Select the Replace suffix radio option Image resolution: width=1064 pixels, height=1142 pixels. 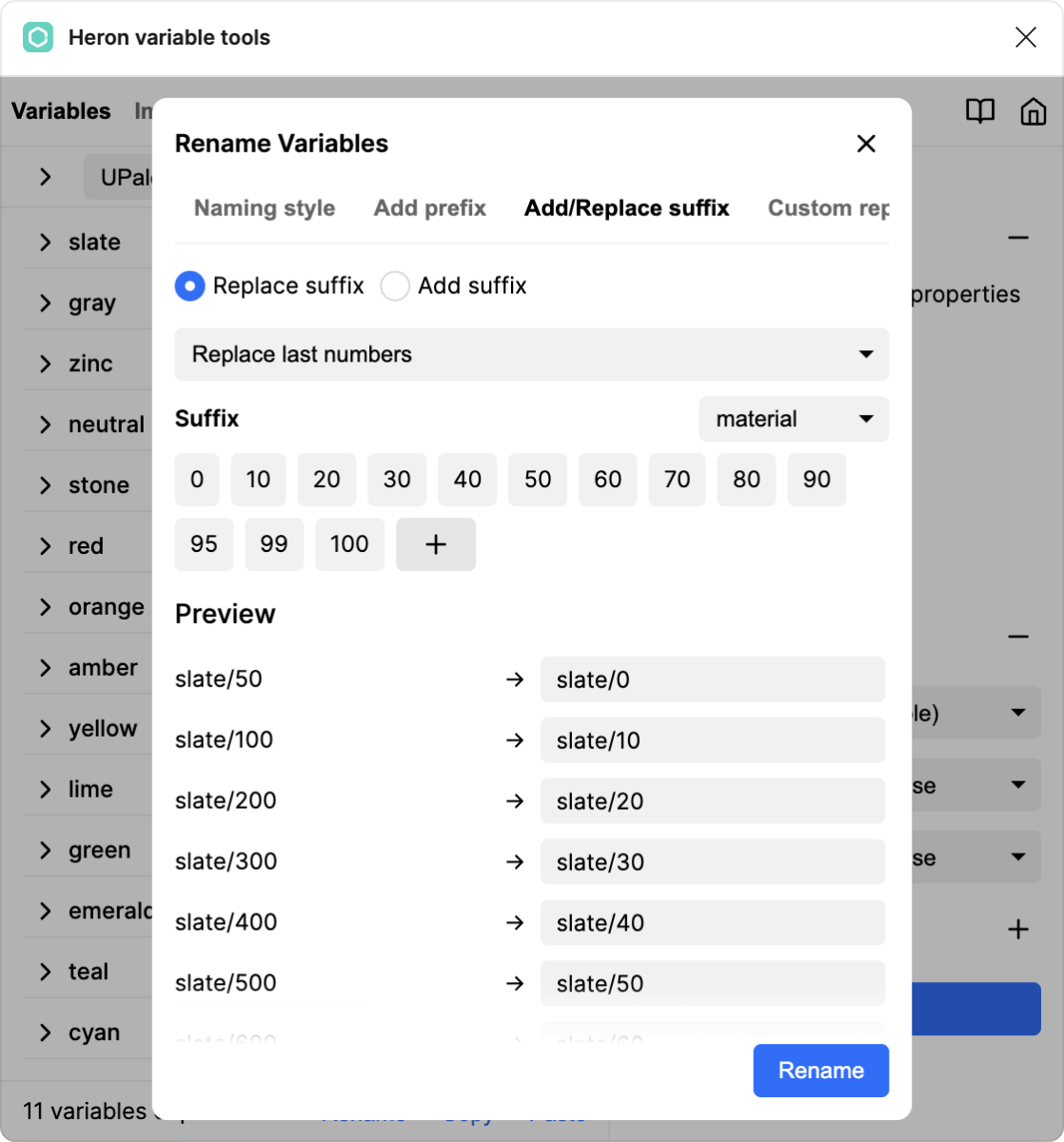190,286
